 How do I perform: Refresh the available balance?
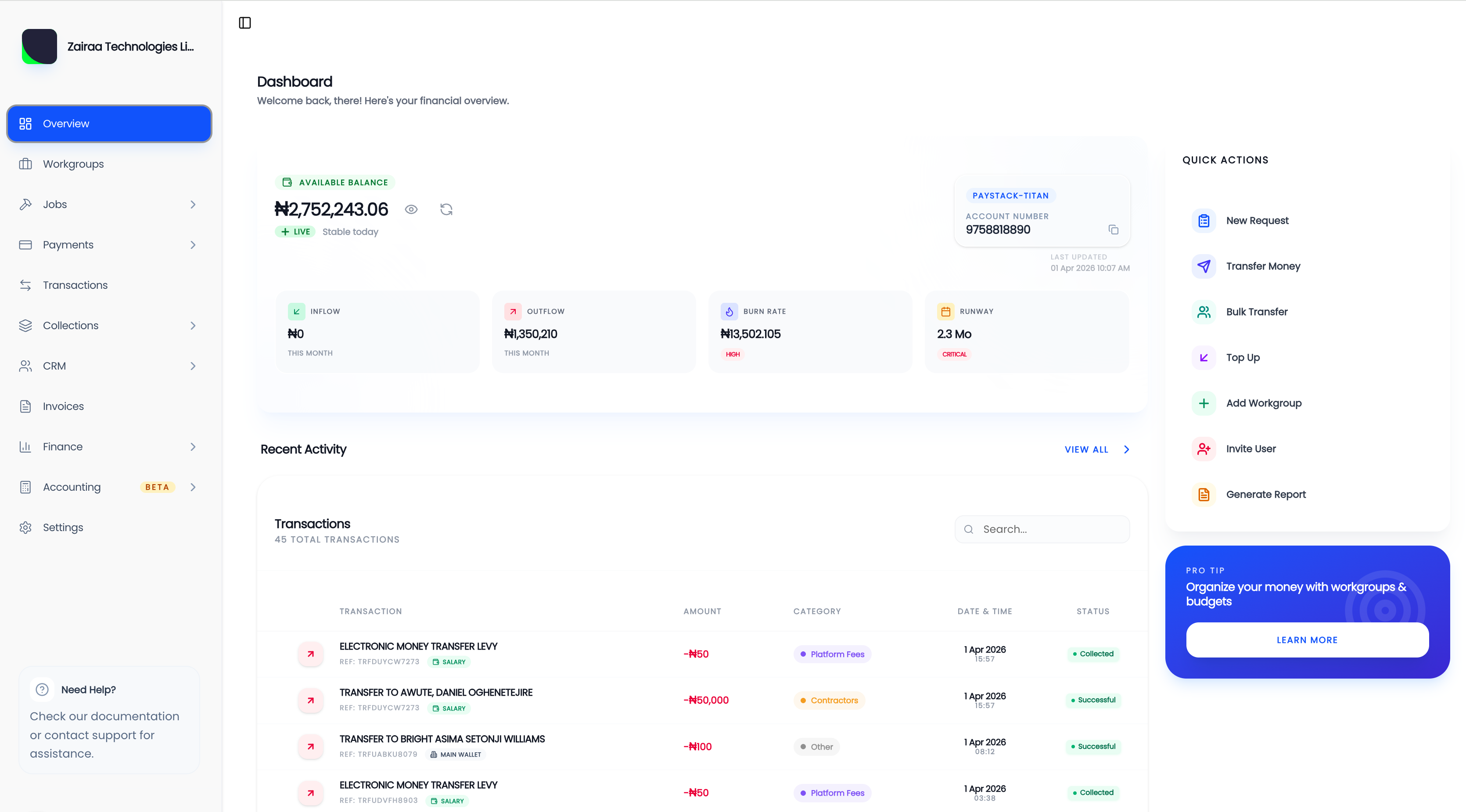[446, 209]
